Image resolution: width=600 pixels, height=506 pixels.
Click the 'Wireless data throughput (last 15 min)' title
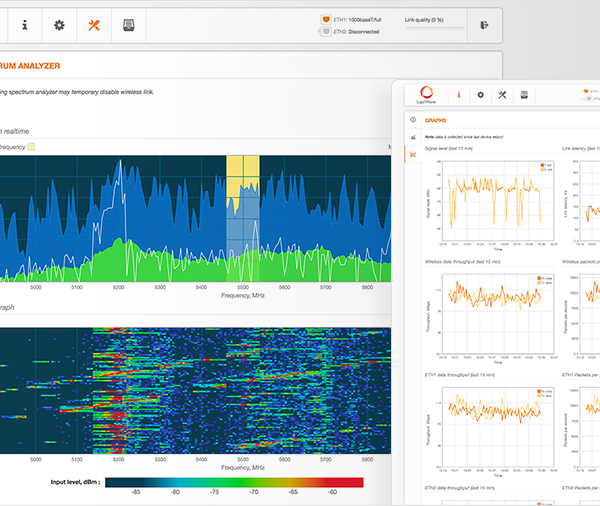coord(463,262)
